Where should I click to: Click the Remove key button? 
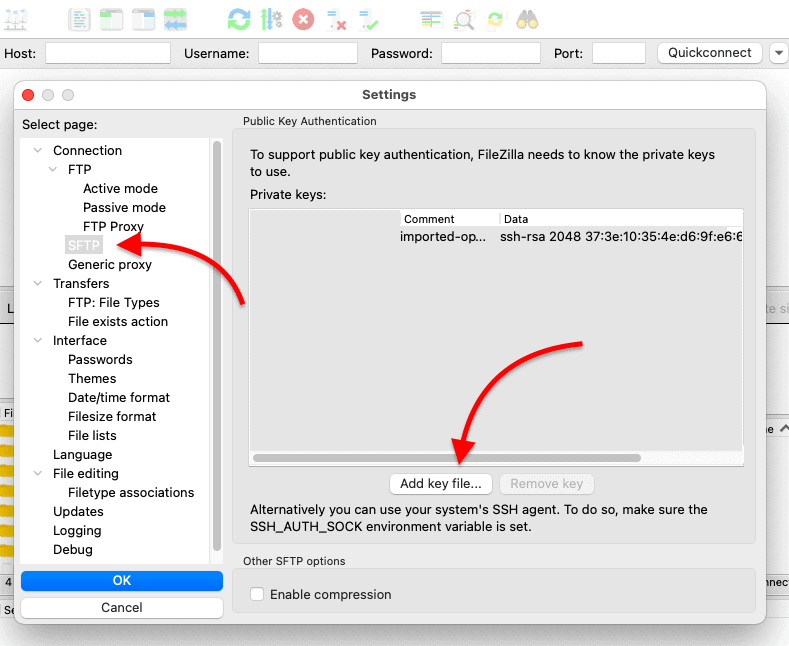click(546, 483)
